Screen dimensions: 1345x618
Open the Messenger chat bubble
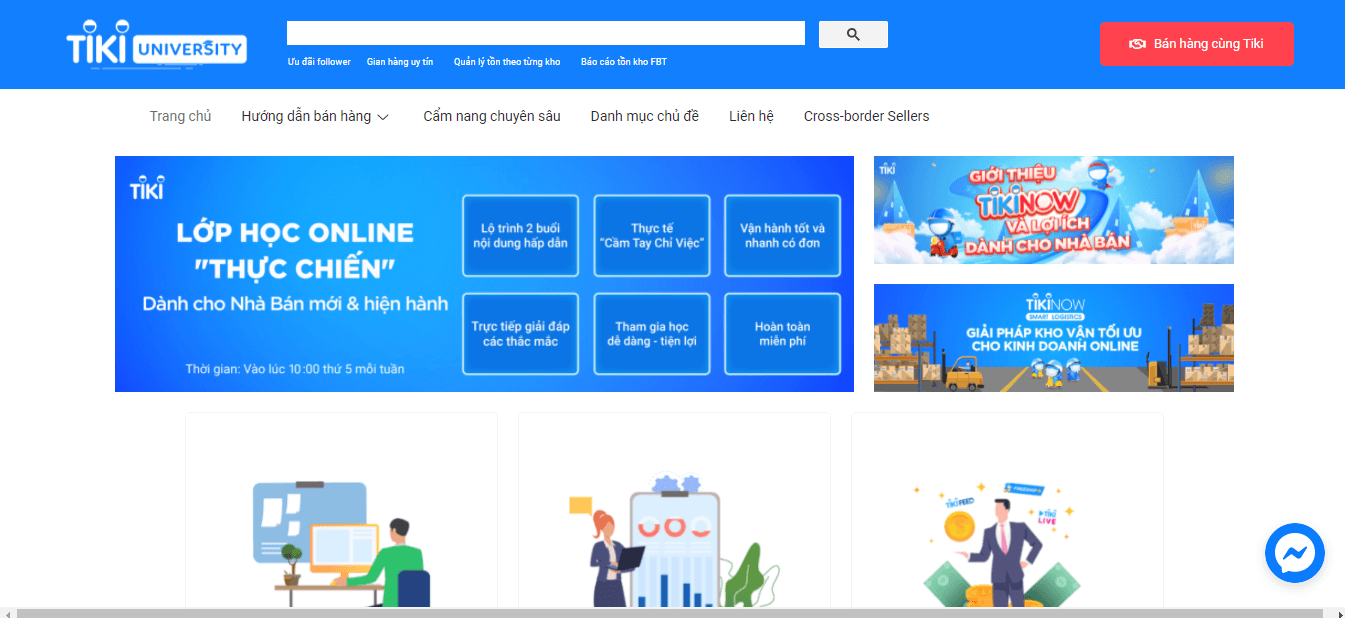pos(1294,553)
